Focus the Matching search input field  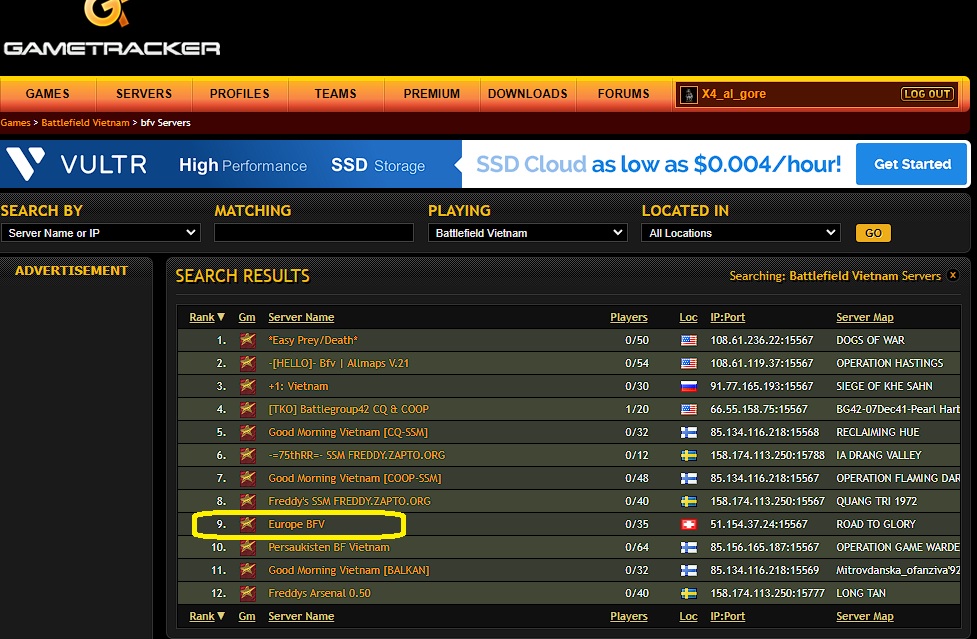pyautogui.click(x=314, y=233)
